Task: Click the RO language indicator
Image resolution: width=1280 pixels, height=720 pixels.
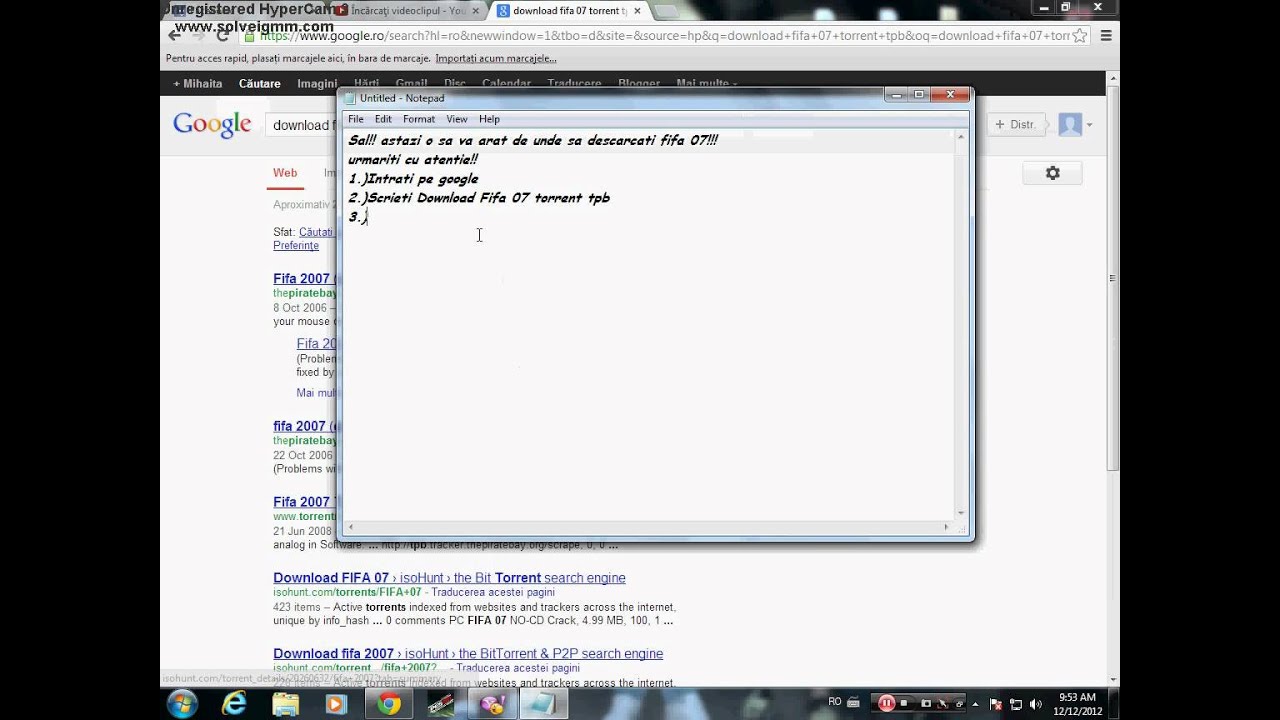Action: 835,702
